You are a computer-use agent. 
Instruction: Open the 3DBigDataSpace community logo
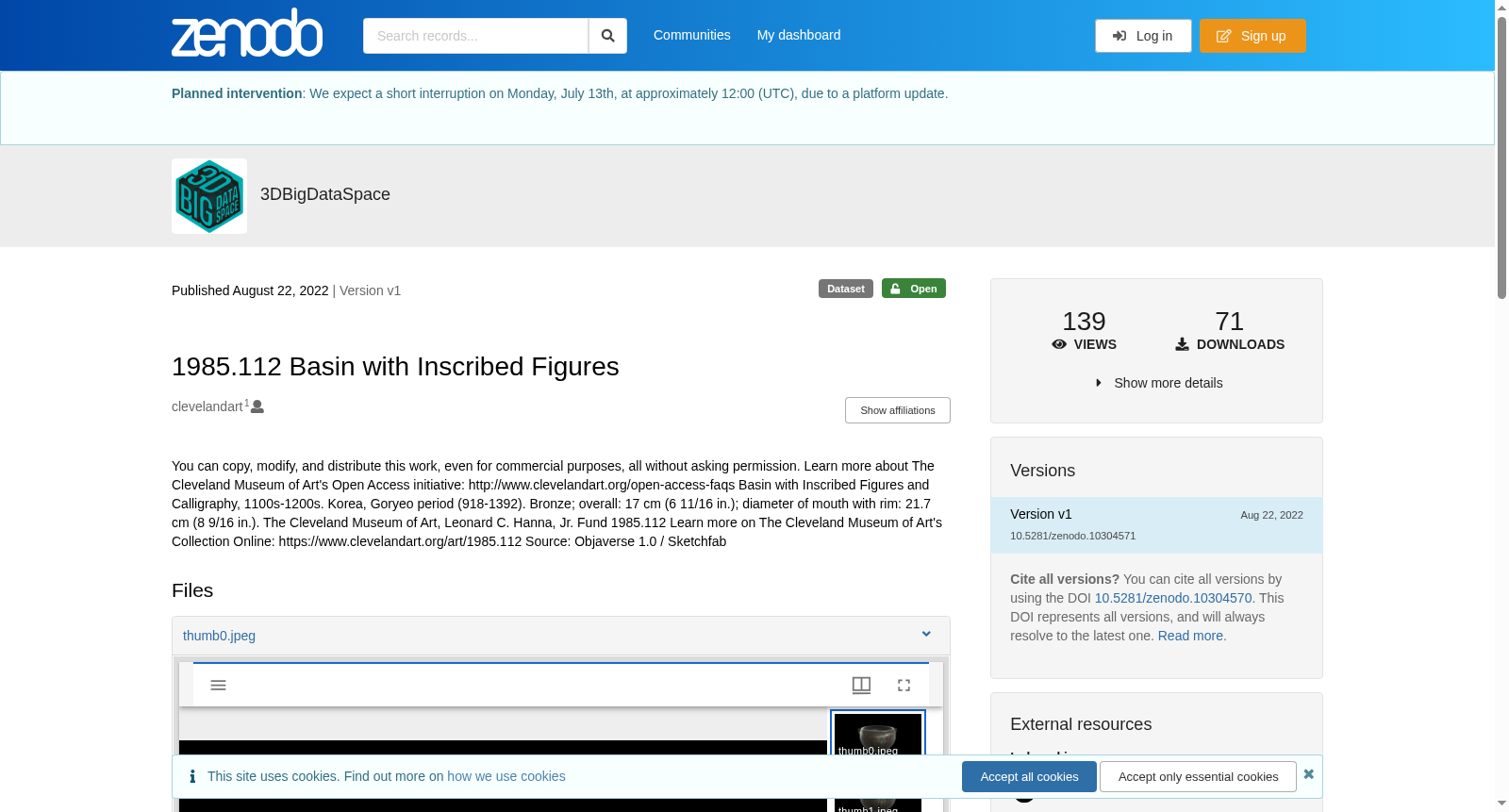point(209,196)
